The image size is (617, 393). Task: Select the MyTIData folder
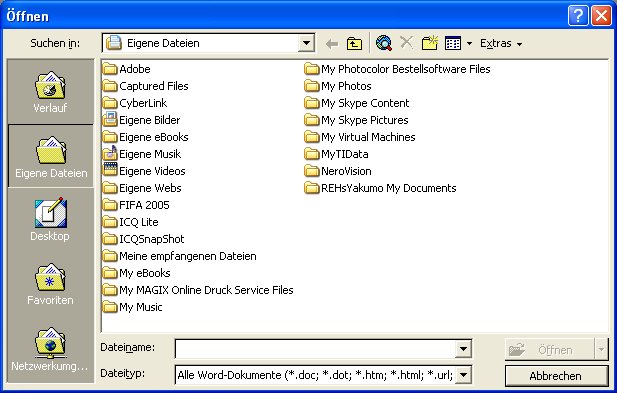(336, 154)
